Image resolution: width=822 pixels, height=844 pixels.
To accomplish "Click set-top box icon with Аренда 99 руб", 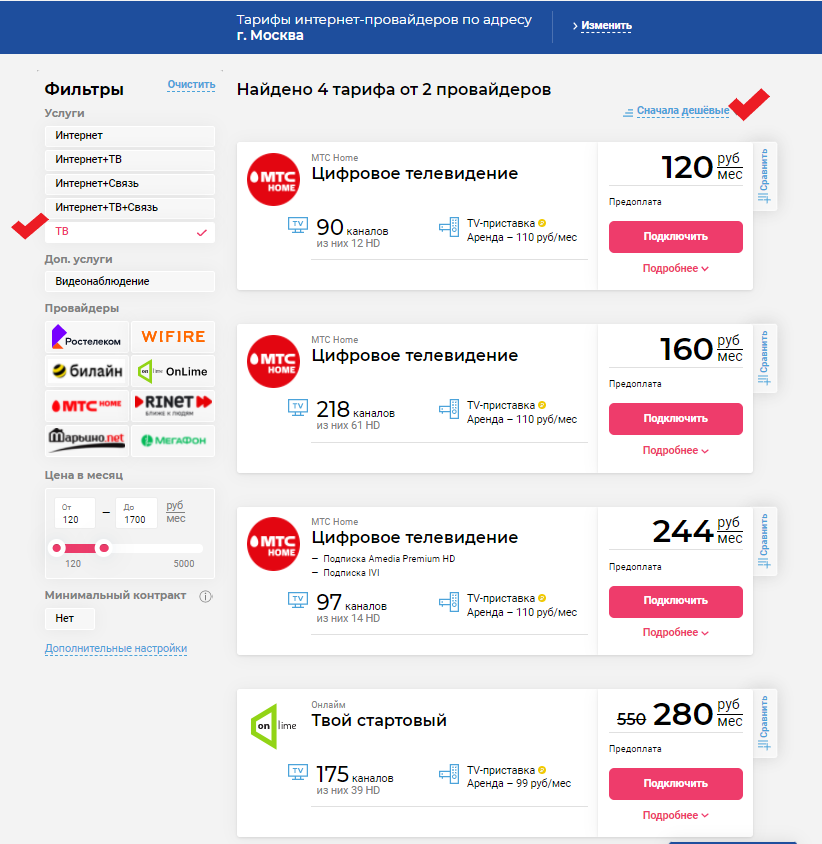I will coord(449,774).
